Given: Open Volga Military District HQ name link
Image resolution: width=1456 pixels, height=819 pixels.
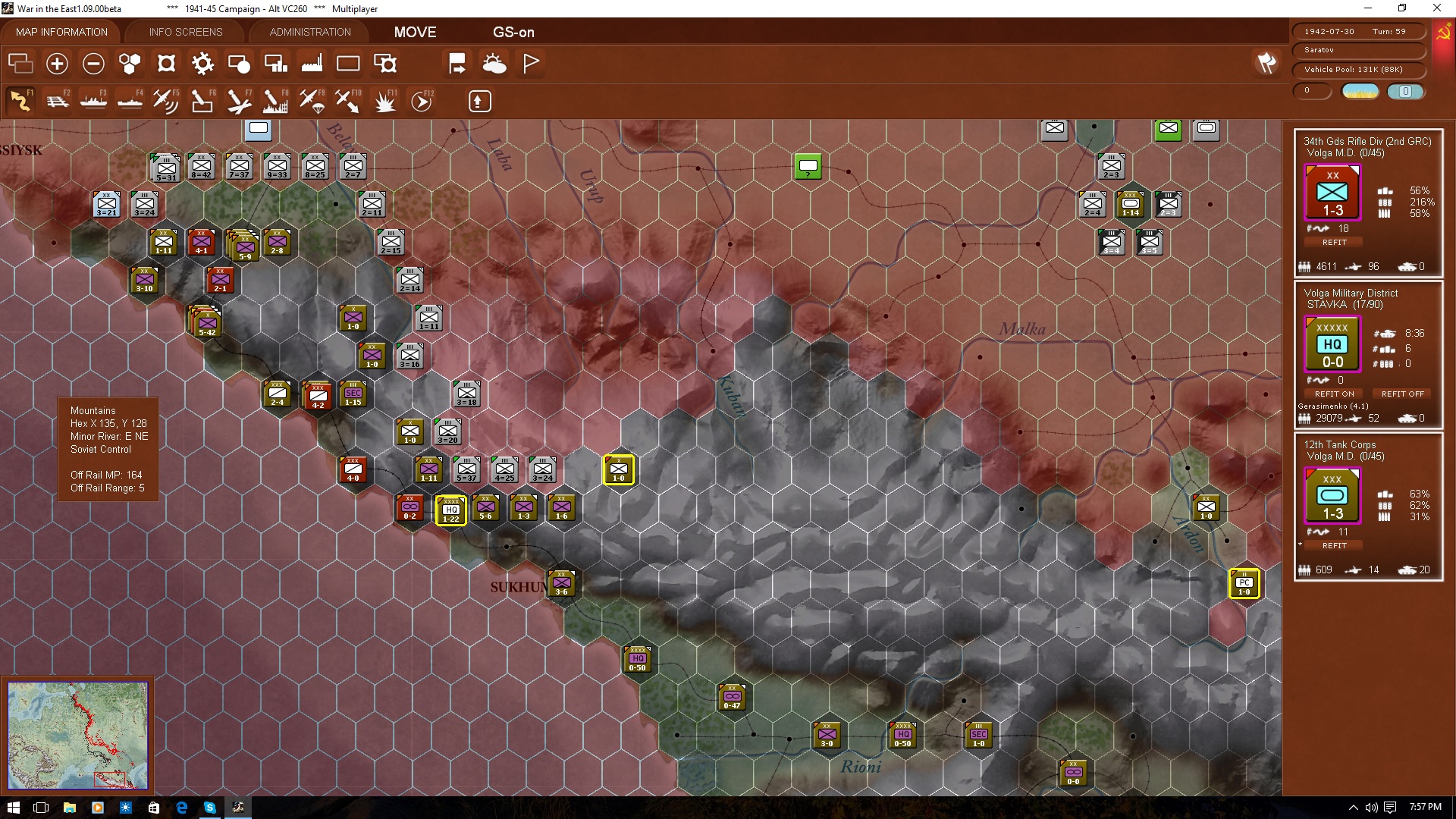Looking at the screenshot, I should 1351,293.
